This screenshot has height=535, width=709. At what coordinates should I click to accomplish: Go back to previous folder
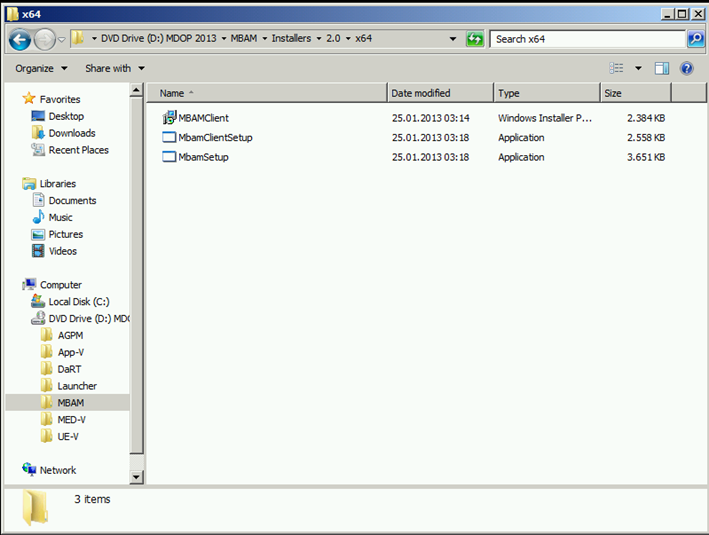(x=20, y=40)
